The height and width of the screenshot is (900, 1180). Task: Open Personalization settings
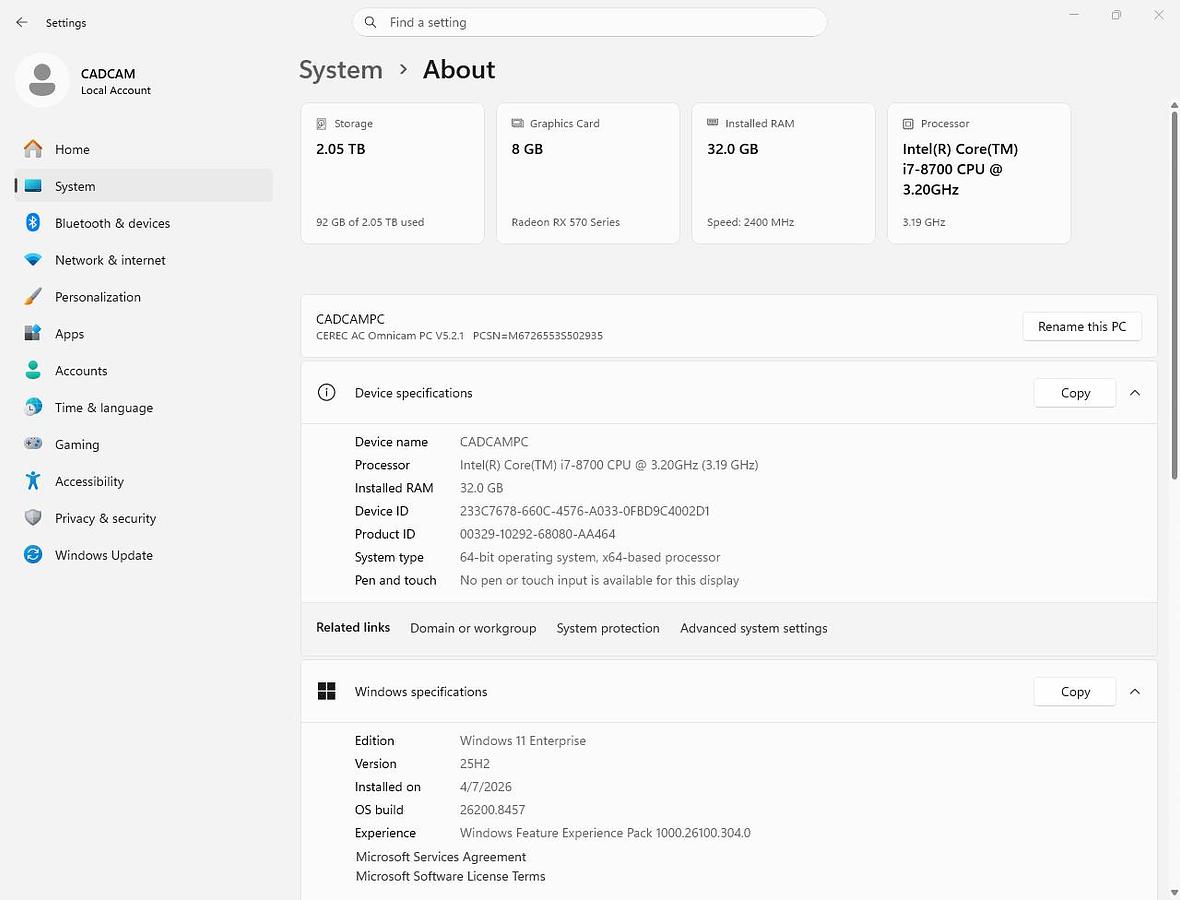144,296
